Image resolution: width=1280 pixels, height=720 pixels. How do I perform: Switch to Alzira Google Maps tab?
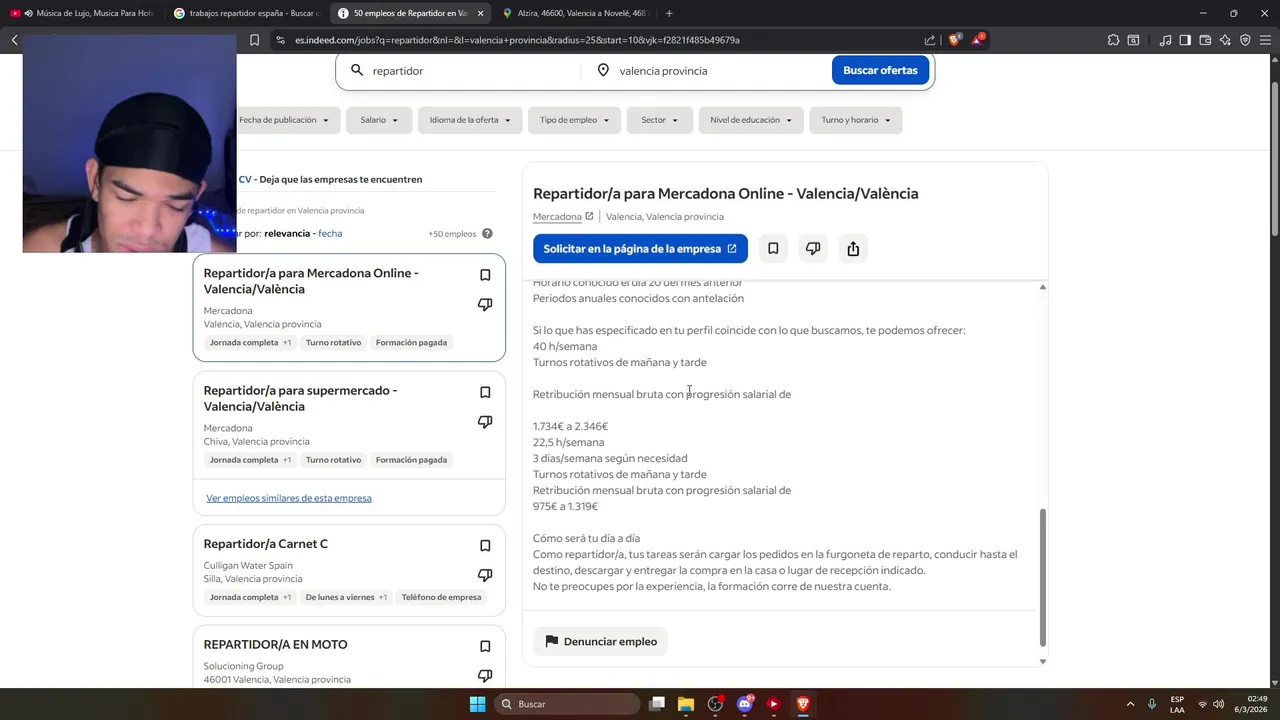click(574, 13)
